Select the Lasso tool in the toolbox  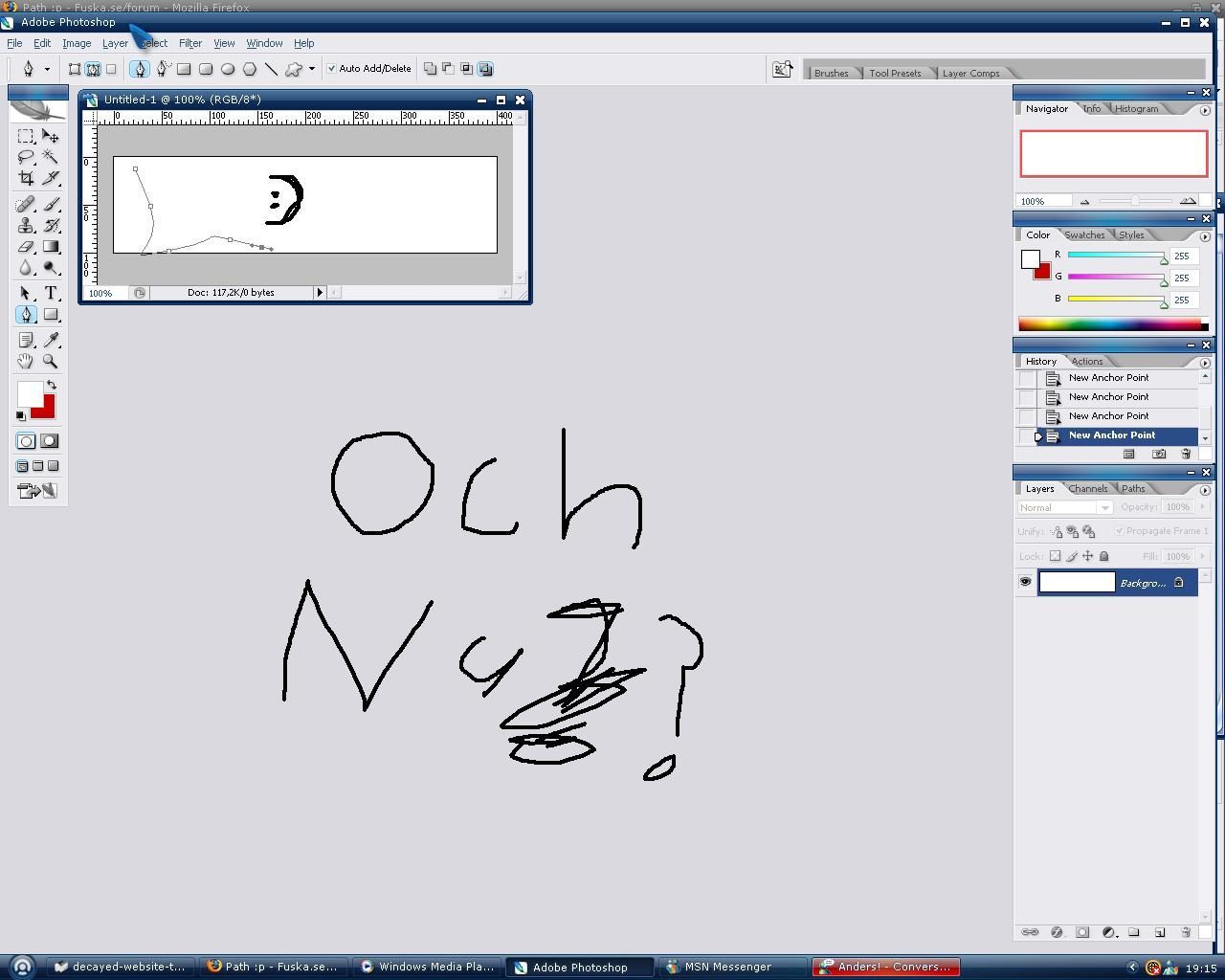click(26, 157)
